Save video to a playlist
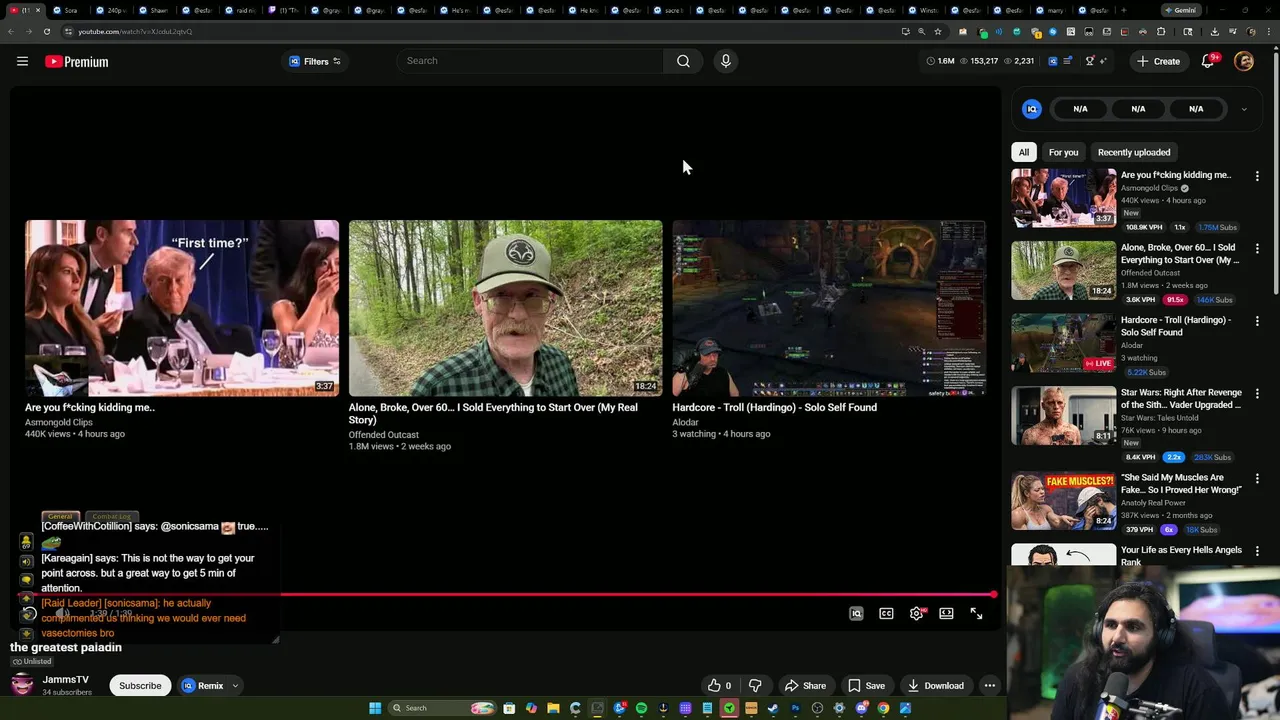The image size is (1280, 720). pos(866,686)
